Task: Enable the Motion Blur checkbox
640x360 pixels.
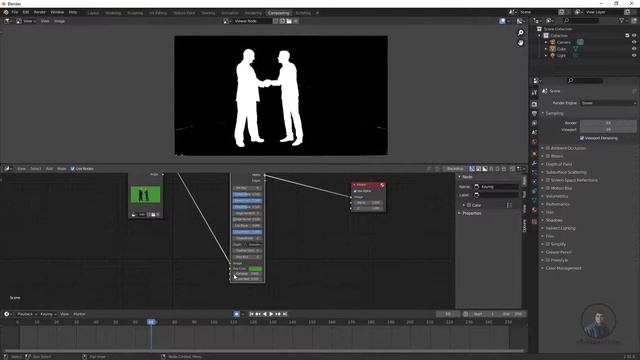Action: pyautogui.click(x=548, y=188)
